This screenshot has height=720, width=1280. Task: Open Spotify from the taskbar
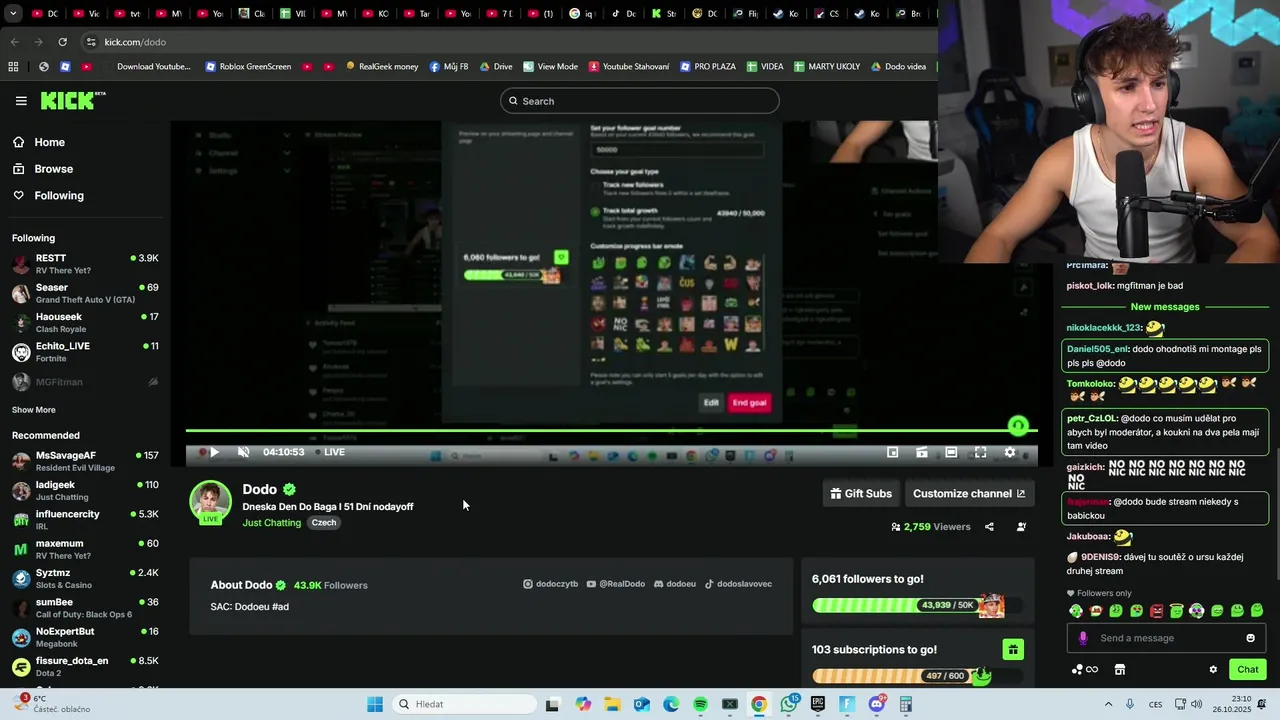(x=700, y=704)
